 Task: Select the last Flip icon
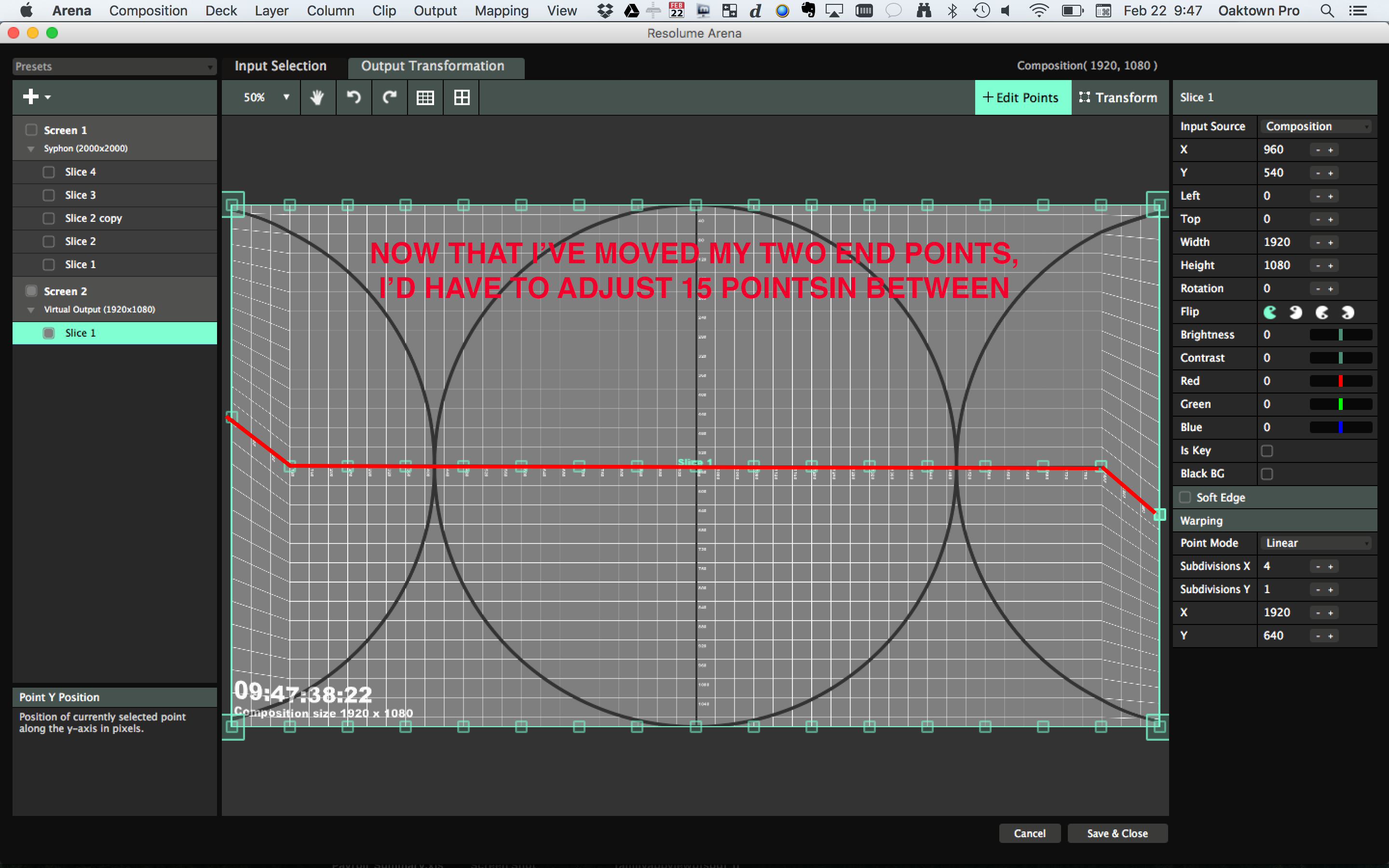[1347, 312]
